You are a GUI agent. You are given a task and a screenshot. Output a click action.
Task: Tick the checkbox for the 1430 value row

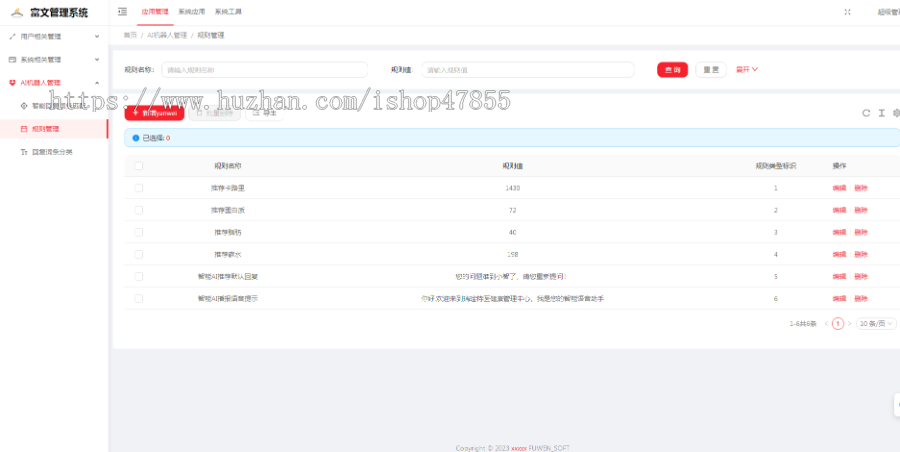click(138, 188)
